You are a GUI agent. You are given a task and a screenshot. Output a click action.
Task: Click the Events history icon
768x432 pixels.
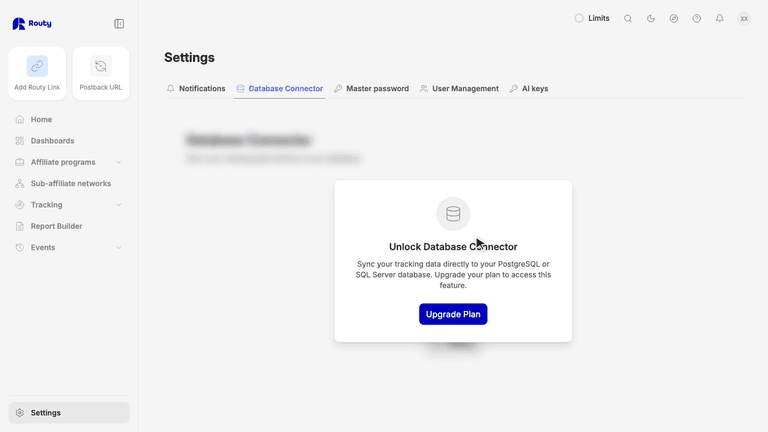pos(20,247)
